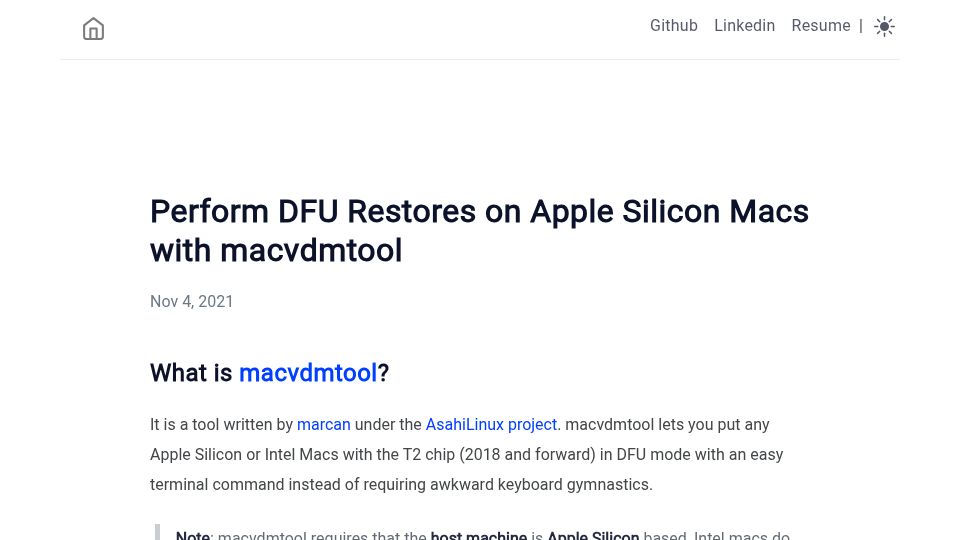Toggle the light/dark theme sun icon

[x=884, y=26]
